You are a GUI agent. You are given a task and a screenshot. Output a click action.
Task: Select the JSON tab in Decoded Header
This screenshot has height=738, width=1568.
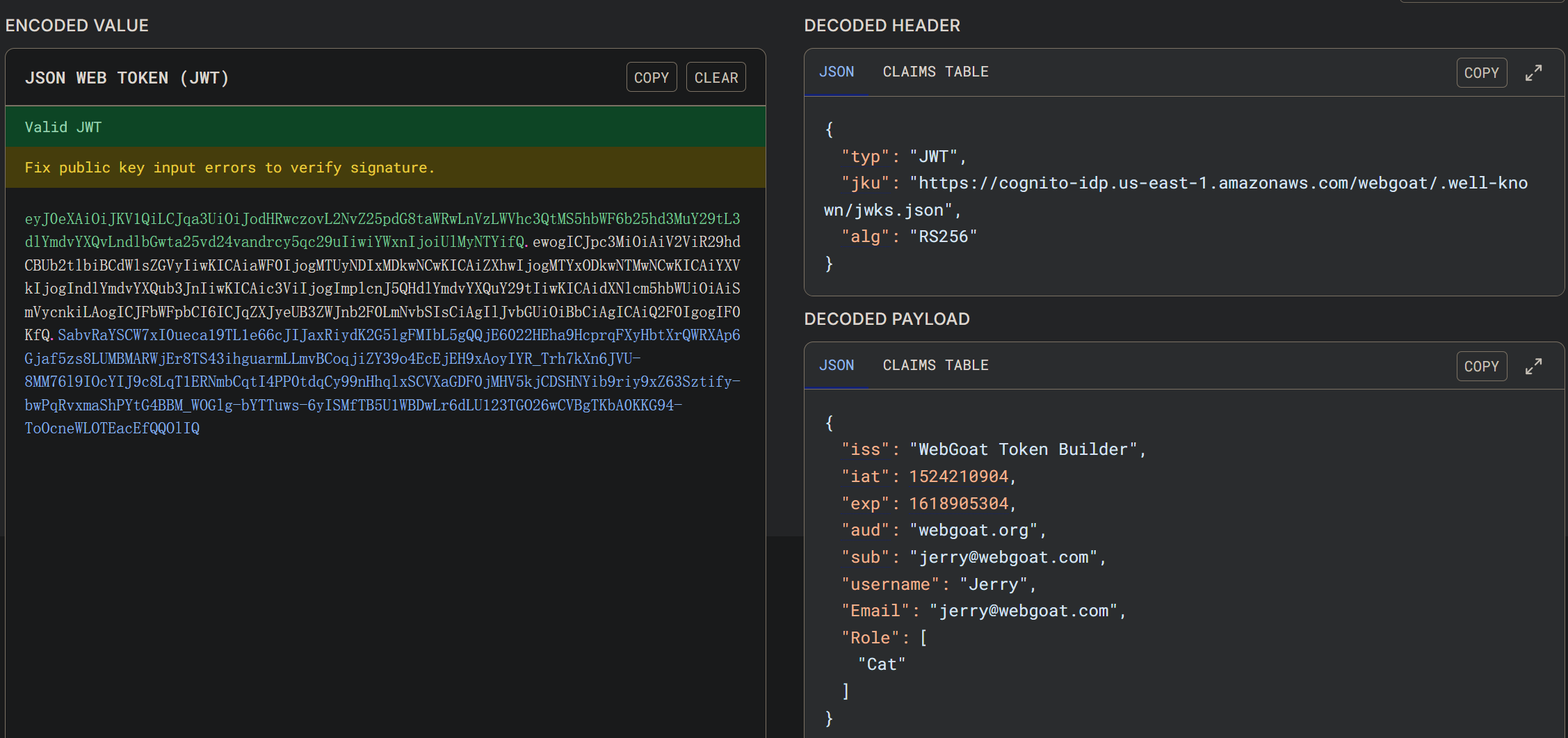[836, 72]
